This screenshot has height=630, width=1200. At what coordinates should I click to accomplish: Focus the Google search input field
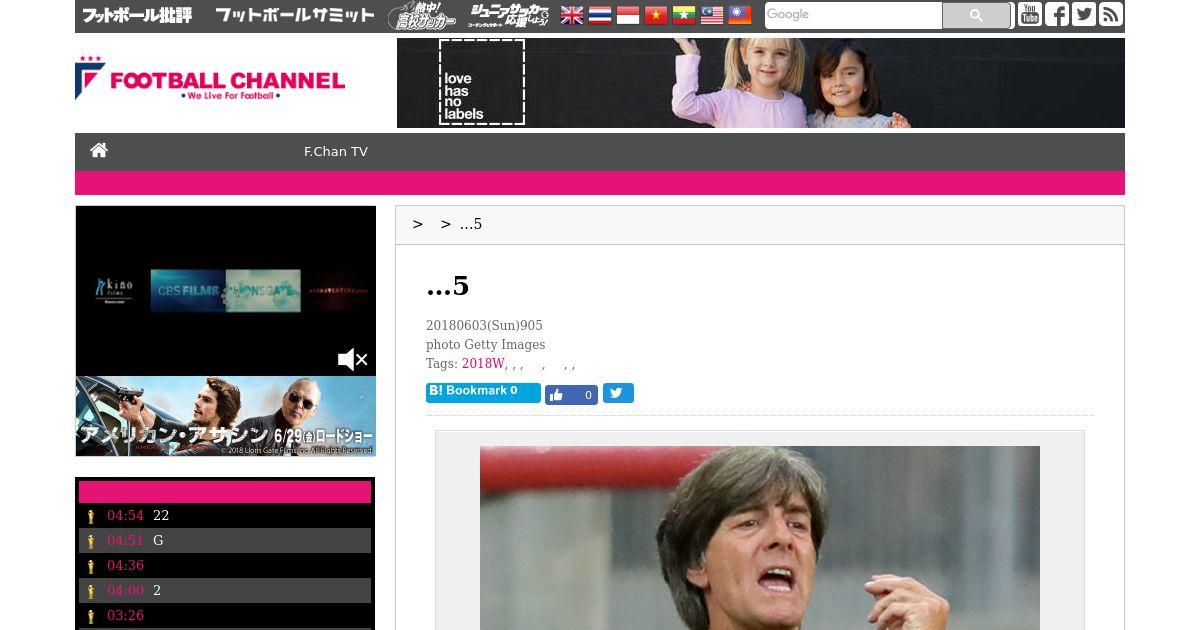pyautogui.click(x=853, y=15)
